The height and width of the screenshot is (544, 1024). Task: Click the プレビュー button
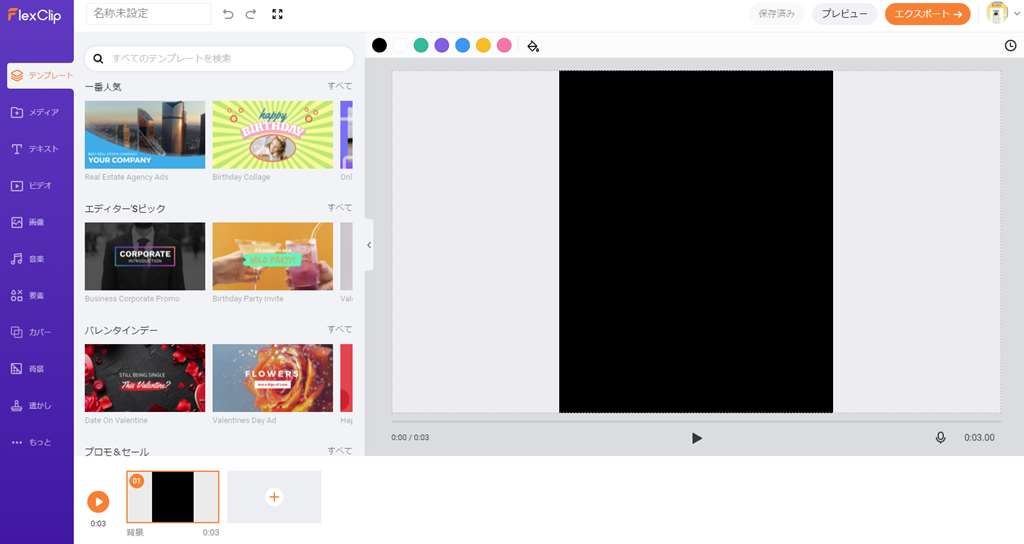(x=845, y=14)
